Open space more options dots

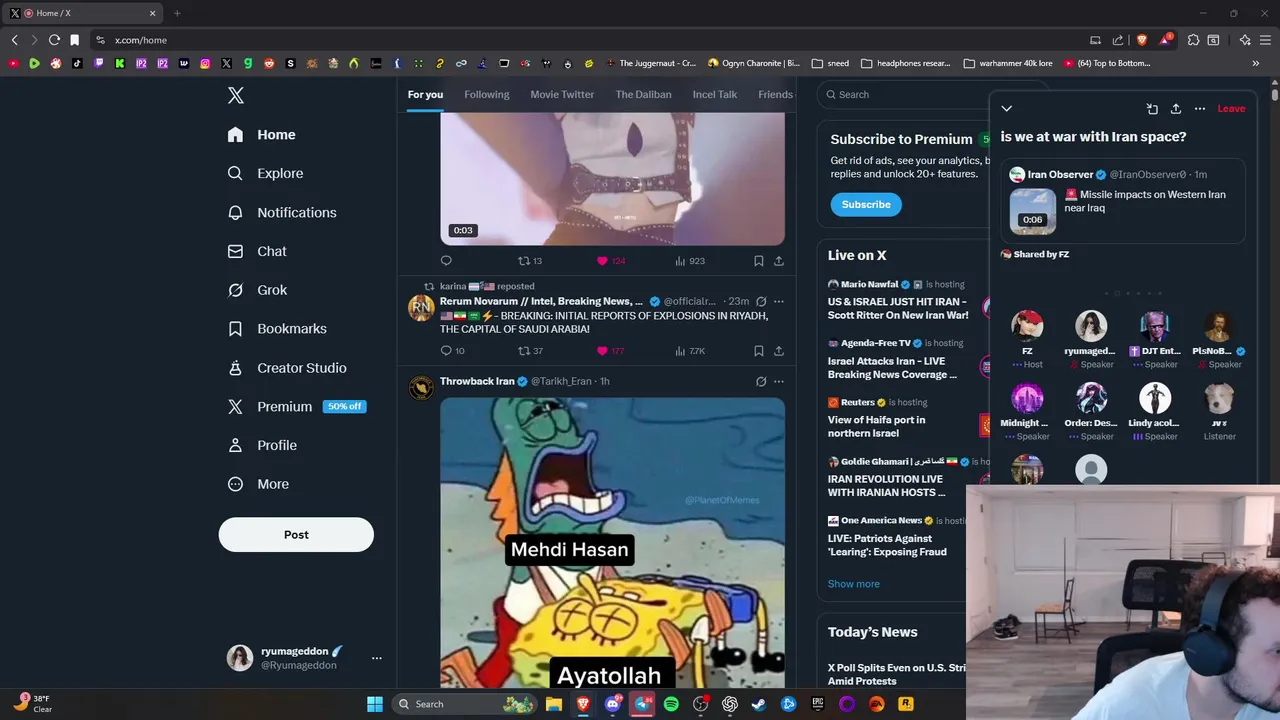tap(1200, 108)
